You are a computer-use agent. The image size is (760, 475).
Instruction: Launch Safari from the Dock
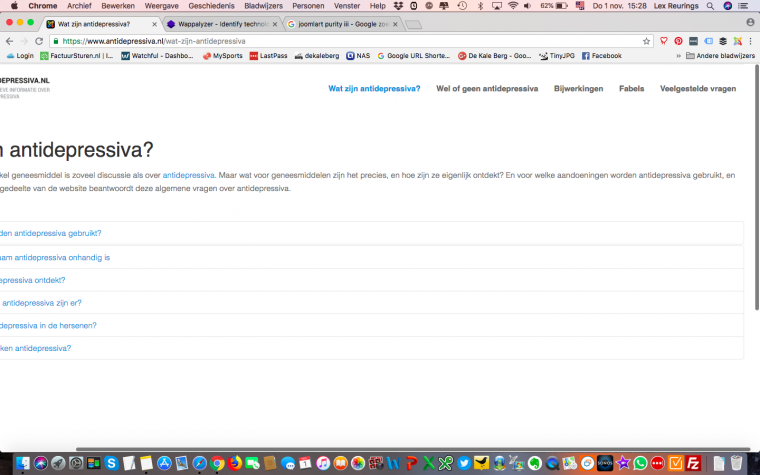199,463
